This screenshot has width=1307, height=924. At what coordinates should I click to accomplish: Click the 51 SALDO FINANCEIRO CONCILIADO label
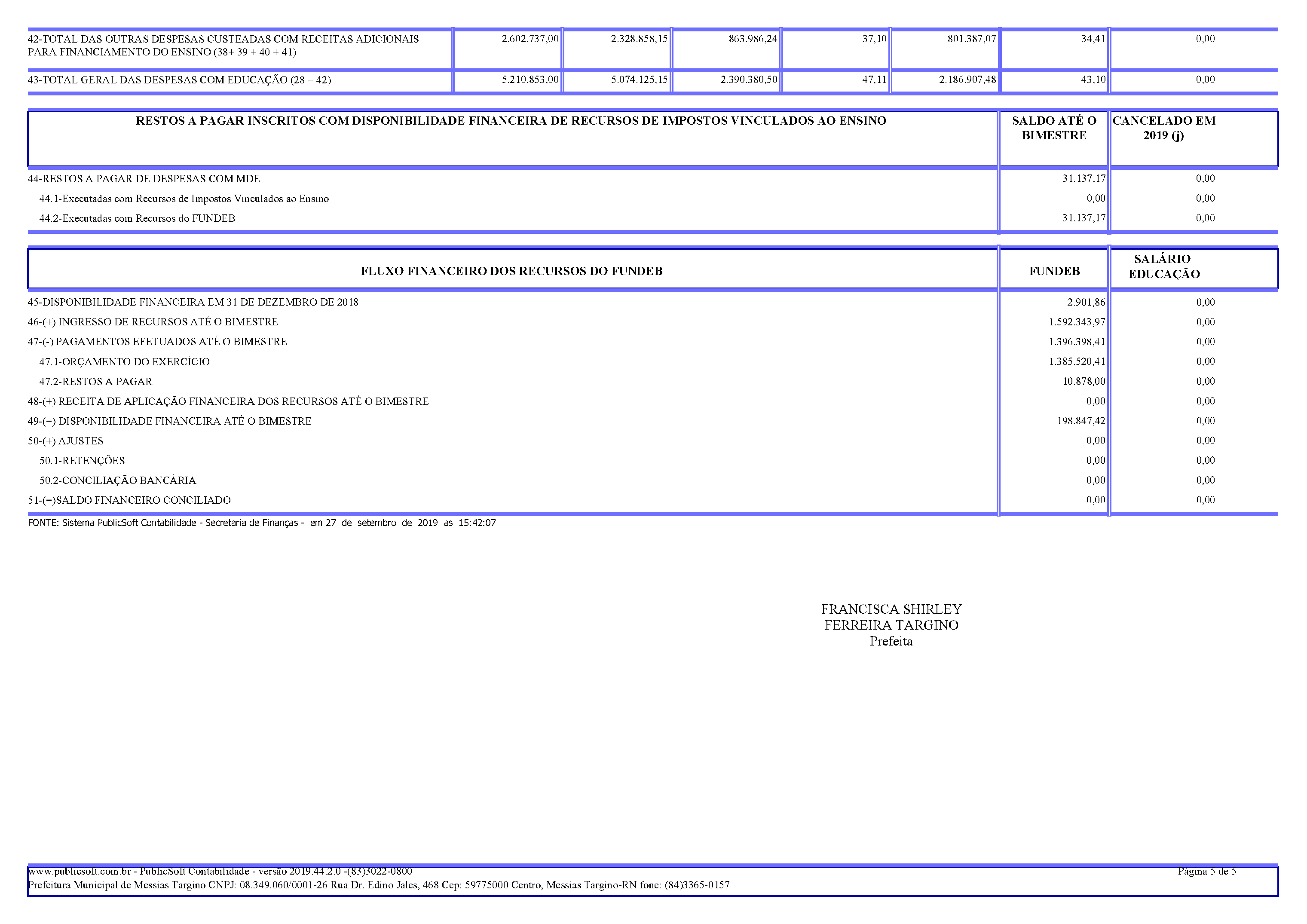(x=129, y=500)
